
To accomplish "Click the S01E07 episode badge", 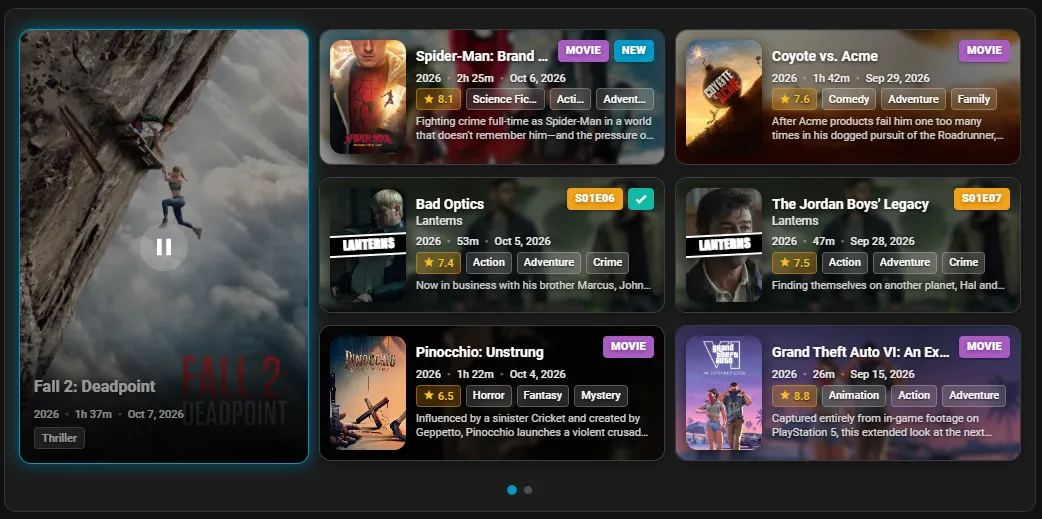I will coord(982,199).
